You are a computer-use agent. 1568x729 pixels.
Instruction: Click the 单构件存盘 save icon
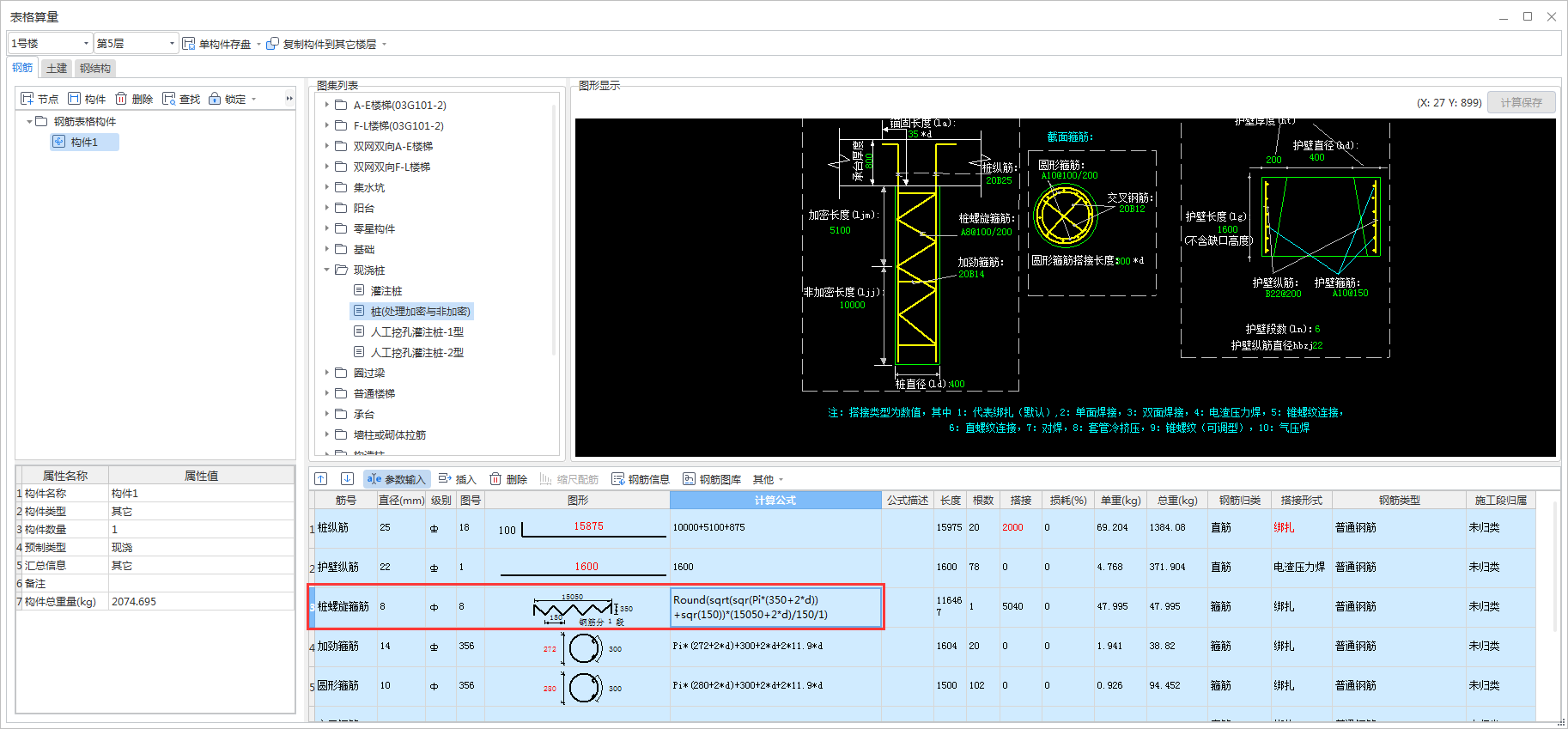click(x=188, y=44)
